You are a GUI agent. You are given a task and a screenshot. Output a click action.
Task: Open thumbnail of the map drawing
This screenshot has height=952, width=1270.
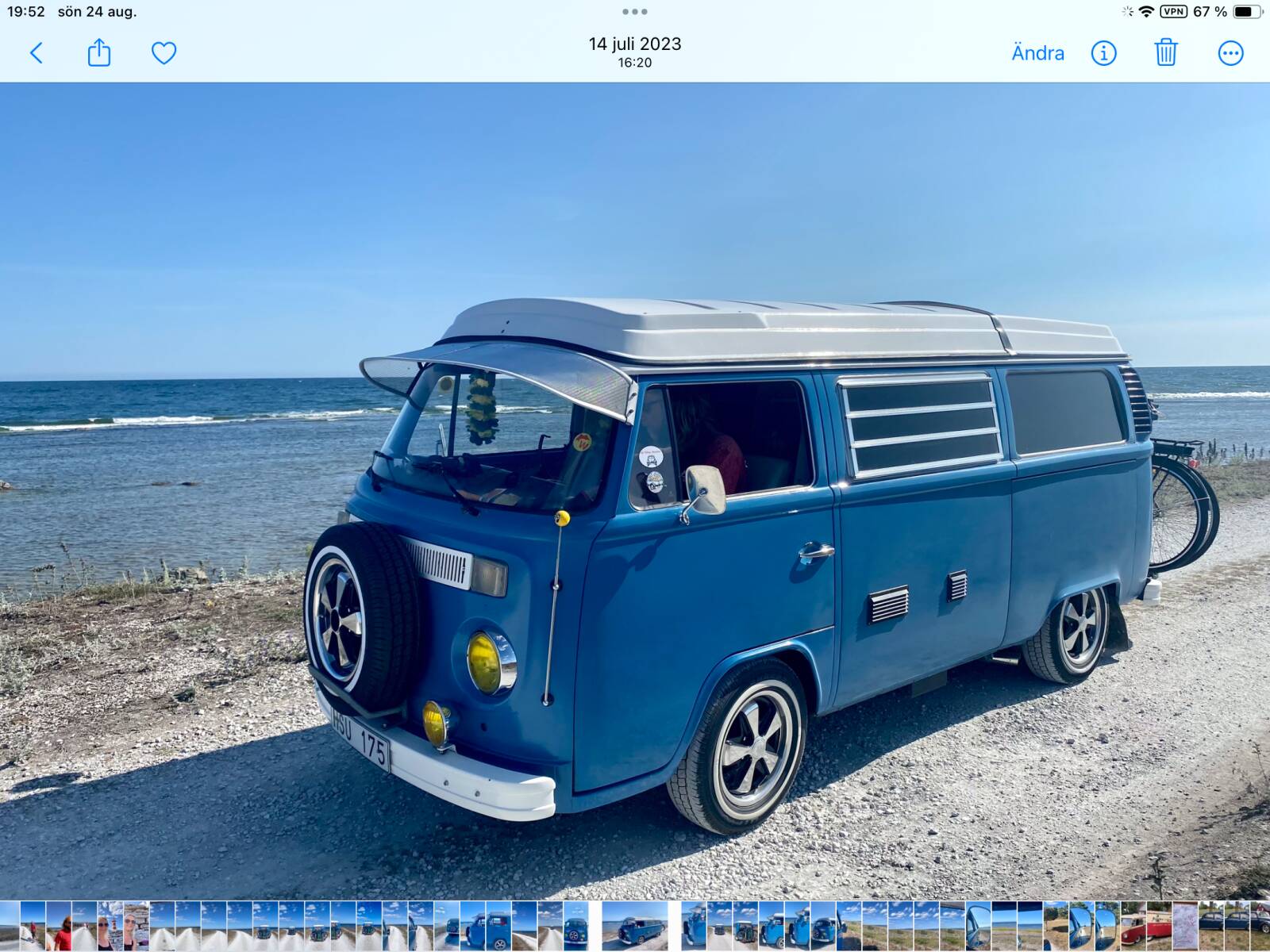[x=1185, y=926]
